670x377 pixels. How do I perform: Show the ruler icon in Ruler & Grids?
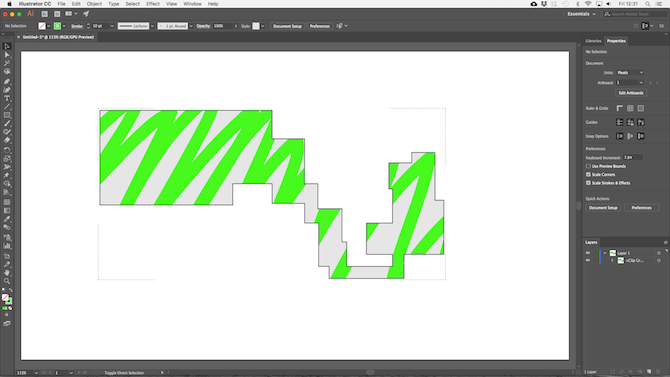click(x=620, y=108)
